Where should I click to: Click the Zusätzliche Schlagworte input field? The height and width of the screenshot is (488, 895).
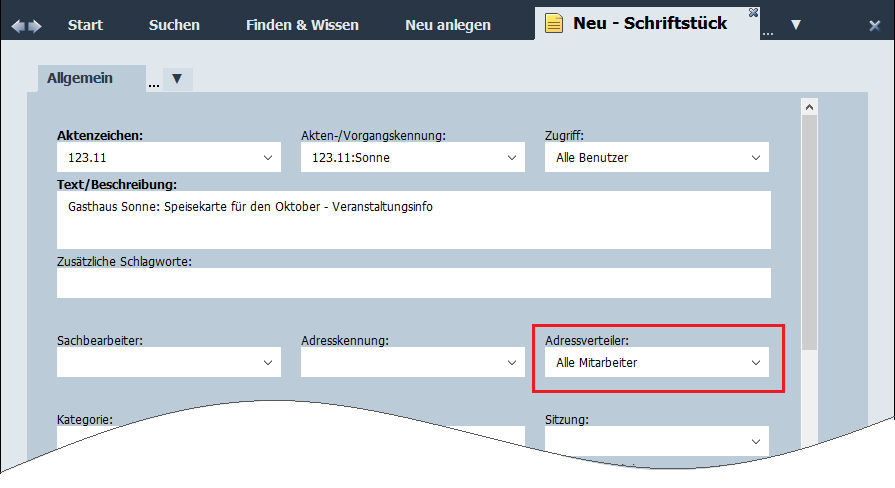tap(413, 283)
